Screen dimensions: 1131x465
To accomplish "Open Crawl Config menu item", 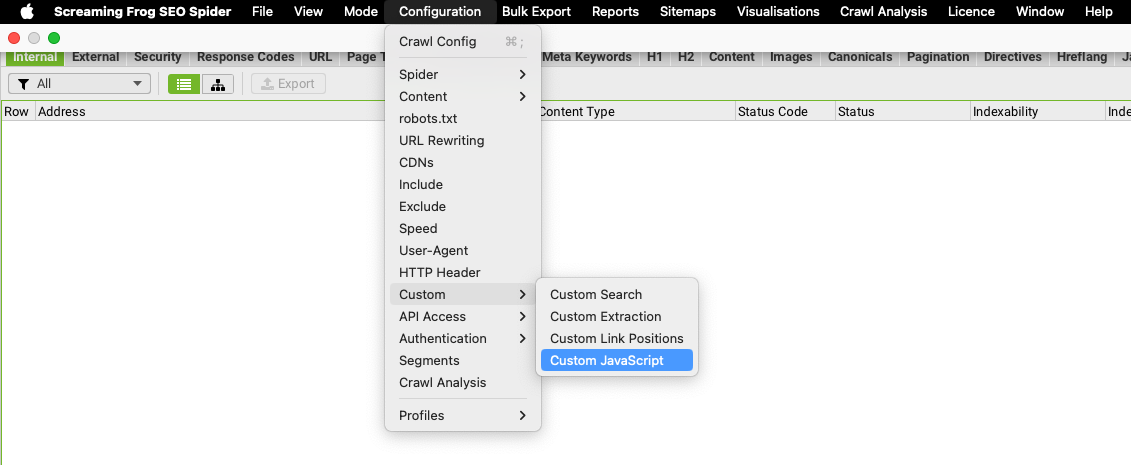I will pyautogui.click(x=462, y=42).
